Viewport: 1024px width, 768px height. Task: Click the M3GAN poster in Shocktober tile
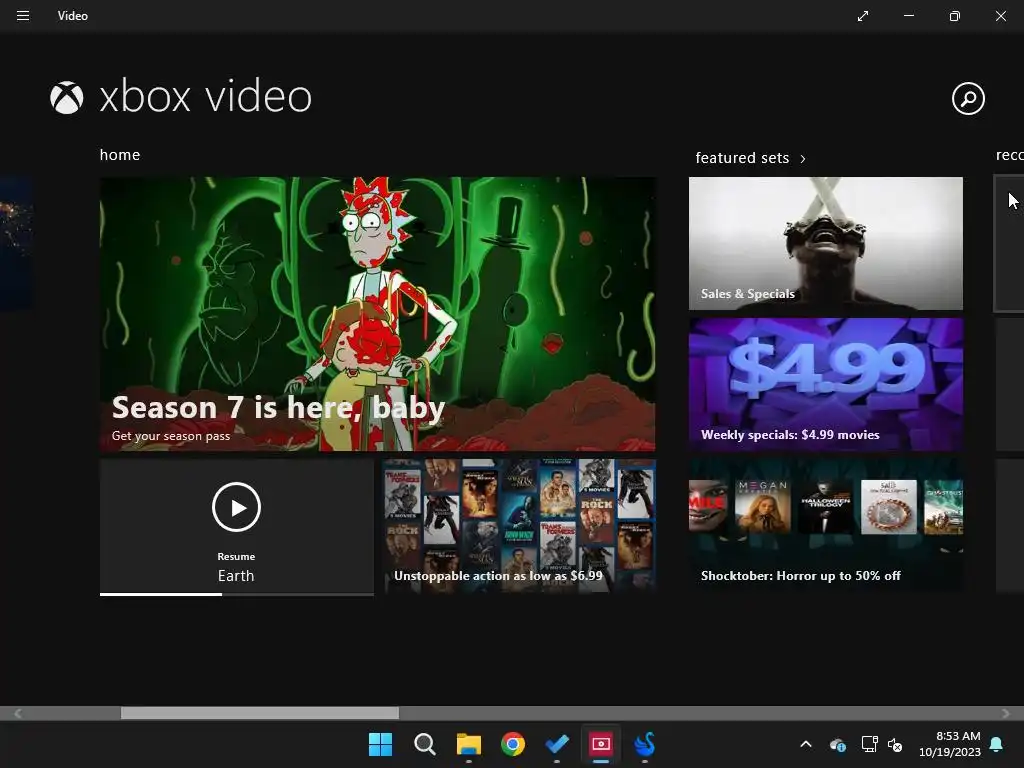(x=763, y=507)
